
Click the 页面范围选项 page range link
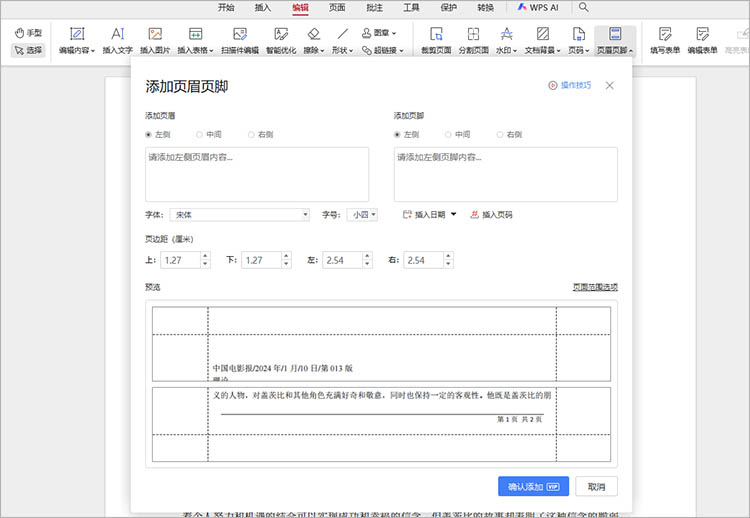click(594, 287)
